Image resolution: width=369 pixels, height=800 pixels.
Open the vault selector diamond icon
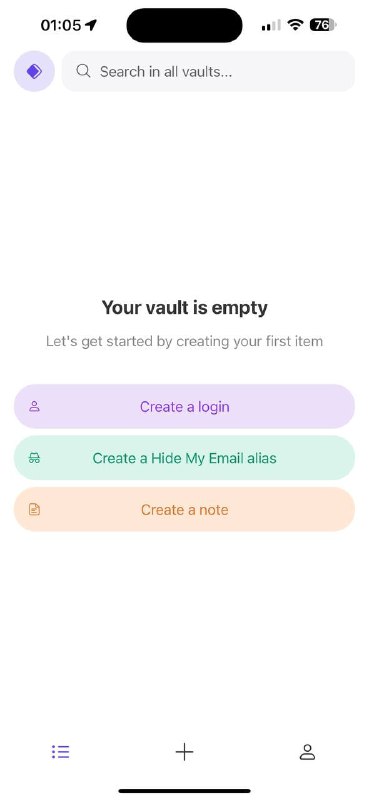pos(34,71)
